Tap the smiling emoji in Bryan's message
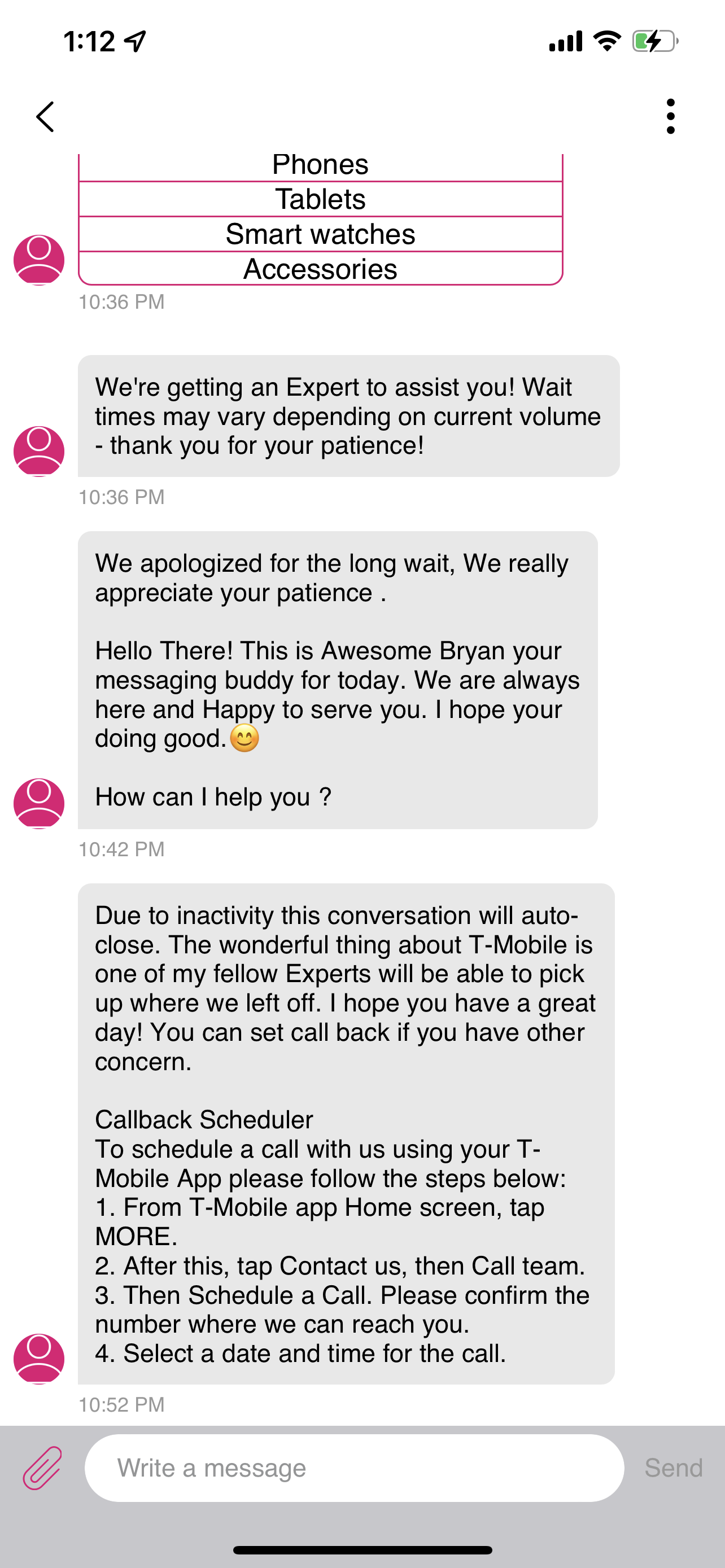Screen dimensions: 725x1568 (244, 737)
